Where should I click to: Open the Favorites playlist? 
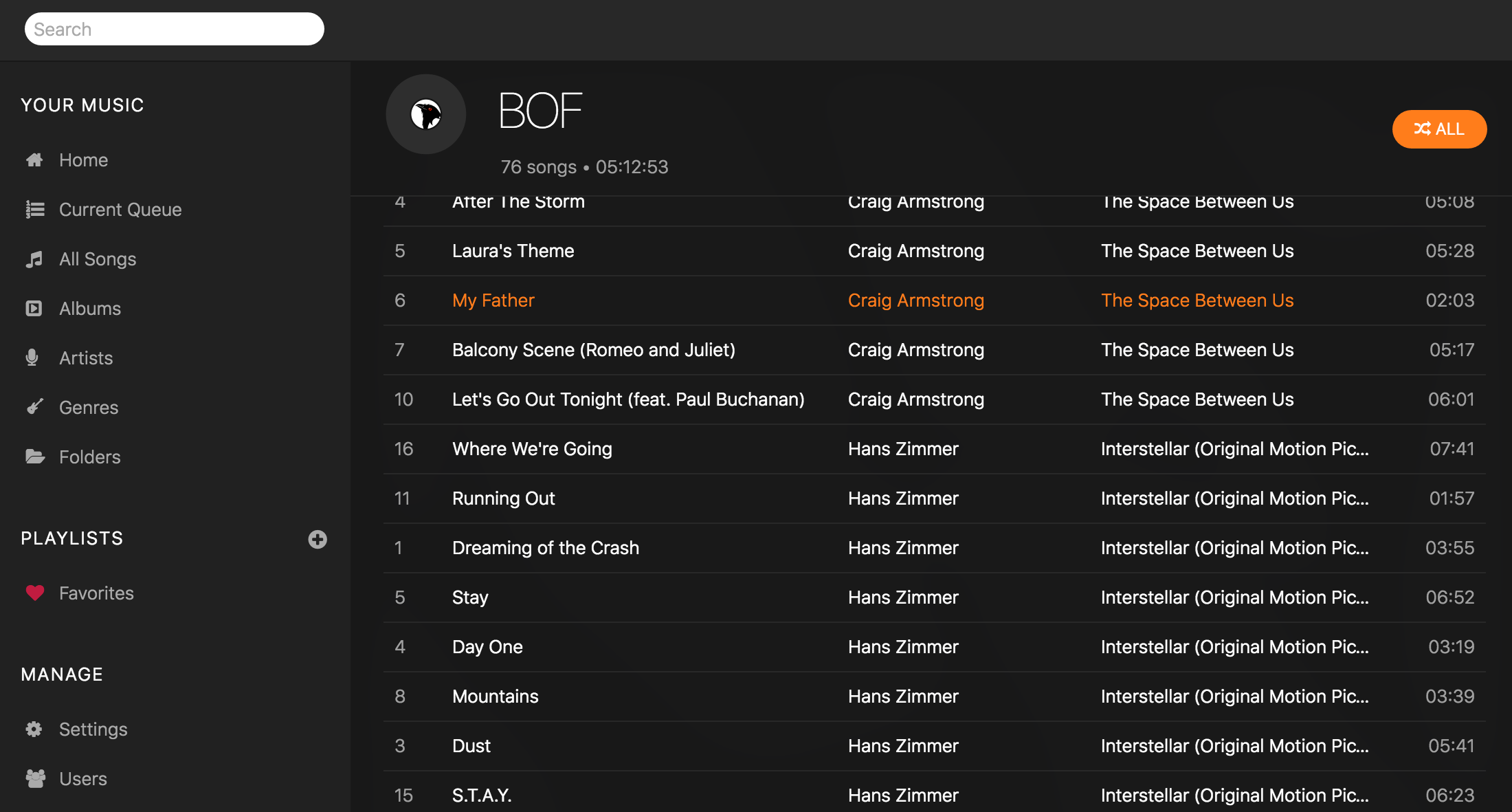(x=96, y=593)
